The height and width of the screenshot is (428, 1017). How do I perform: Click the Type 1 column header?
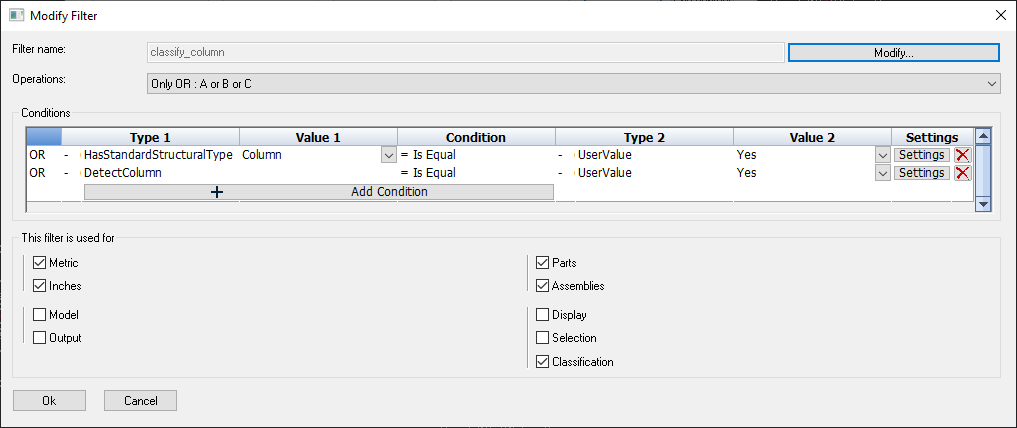[150, 137]
